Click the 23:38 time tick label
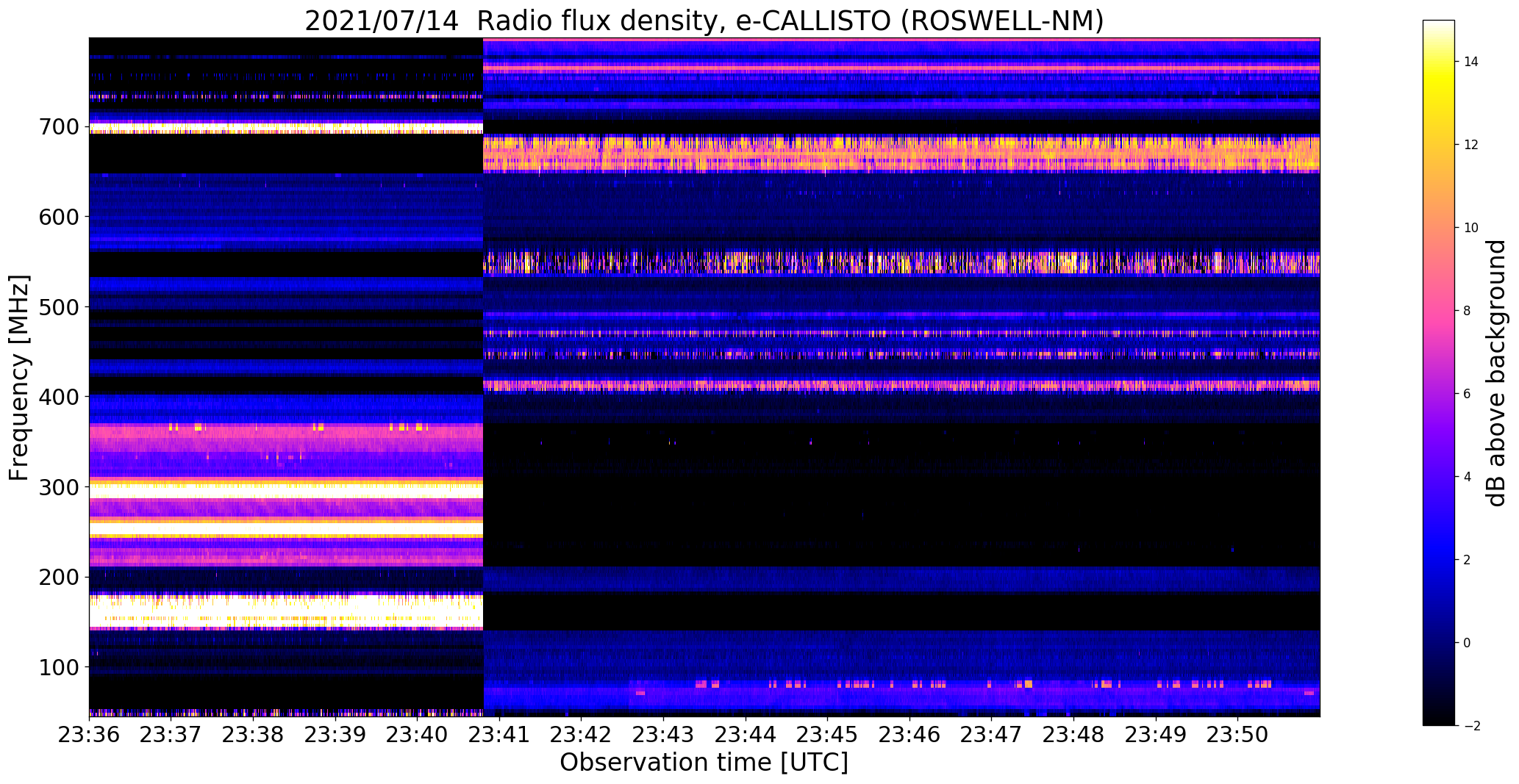 click(253, 735)
